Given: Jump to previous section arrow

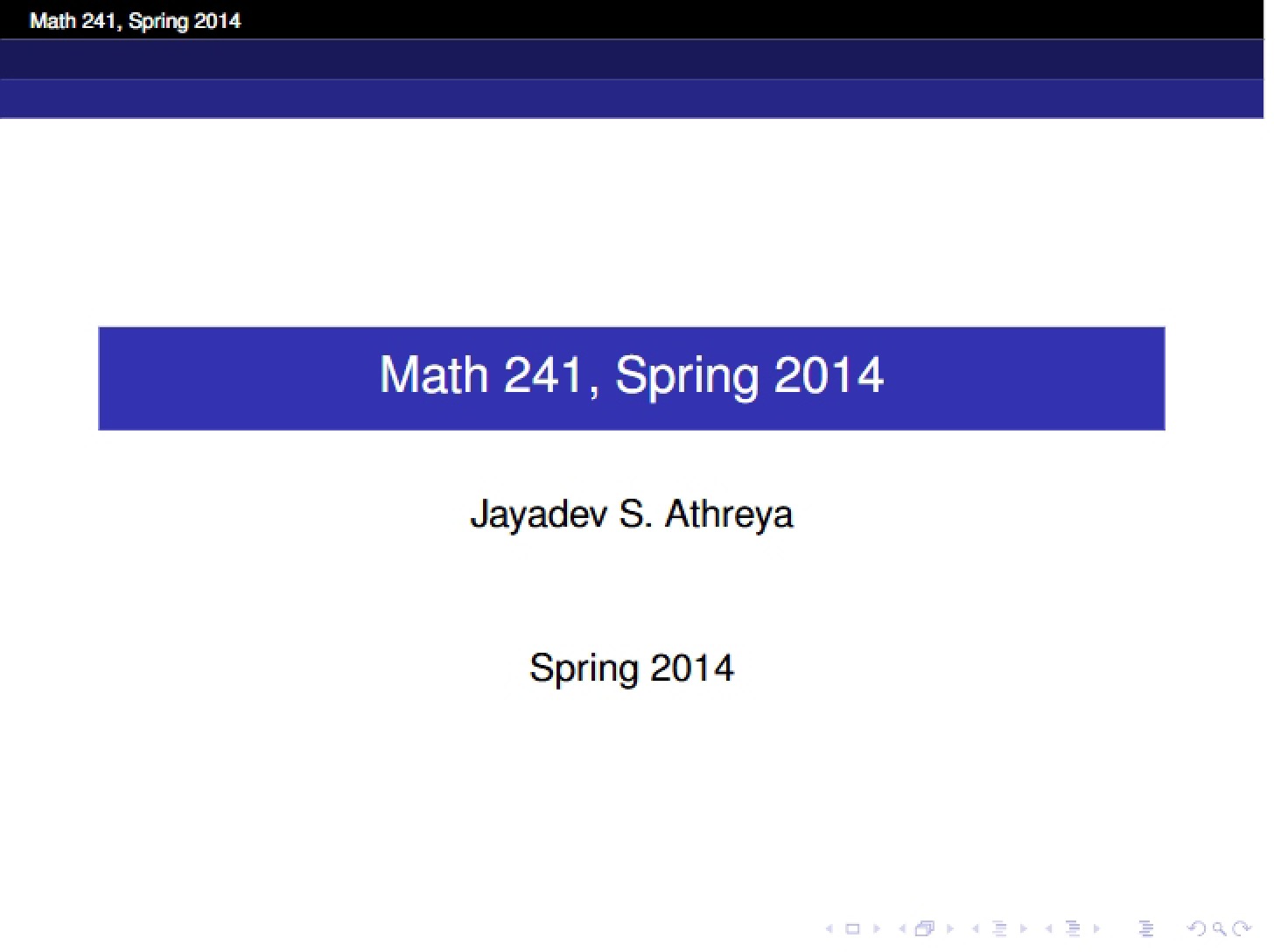Looking at the screenshot, I should 1049,929.
